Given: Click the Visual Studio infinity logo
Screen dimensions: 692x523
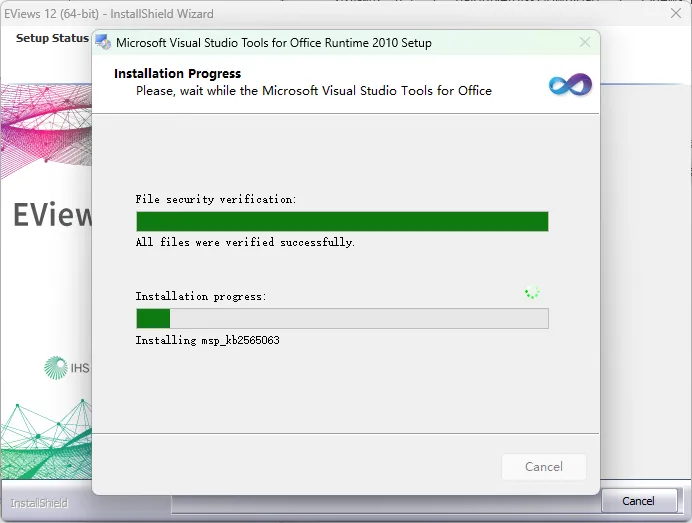Looking at the screenshot, I should coord(570,84).
